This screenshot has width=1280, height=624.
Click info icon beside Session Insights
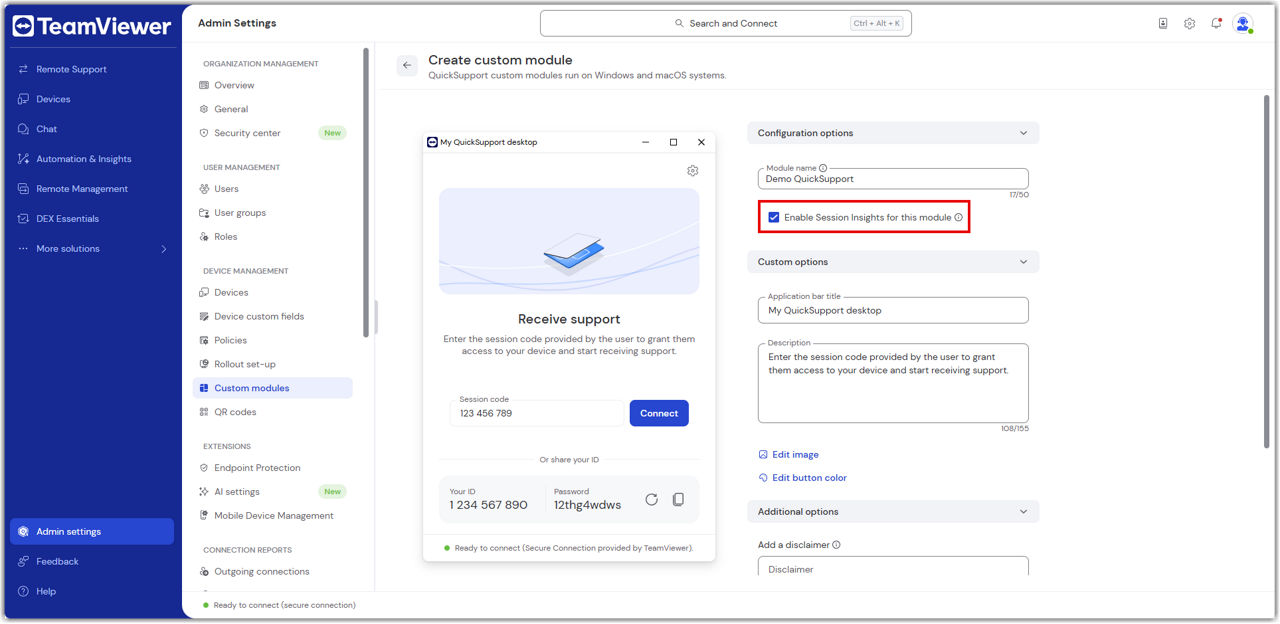point(958,217)
